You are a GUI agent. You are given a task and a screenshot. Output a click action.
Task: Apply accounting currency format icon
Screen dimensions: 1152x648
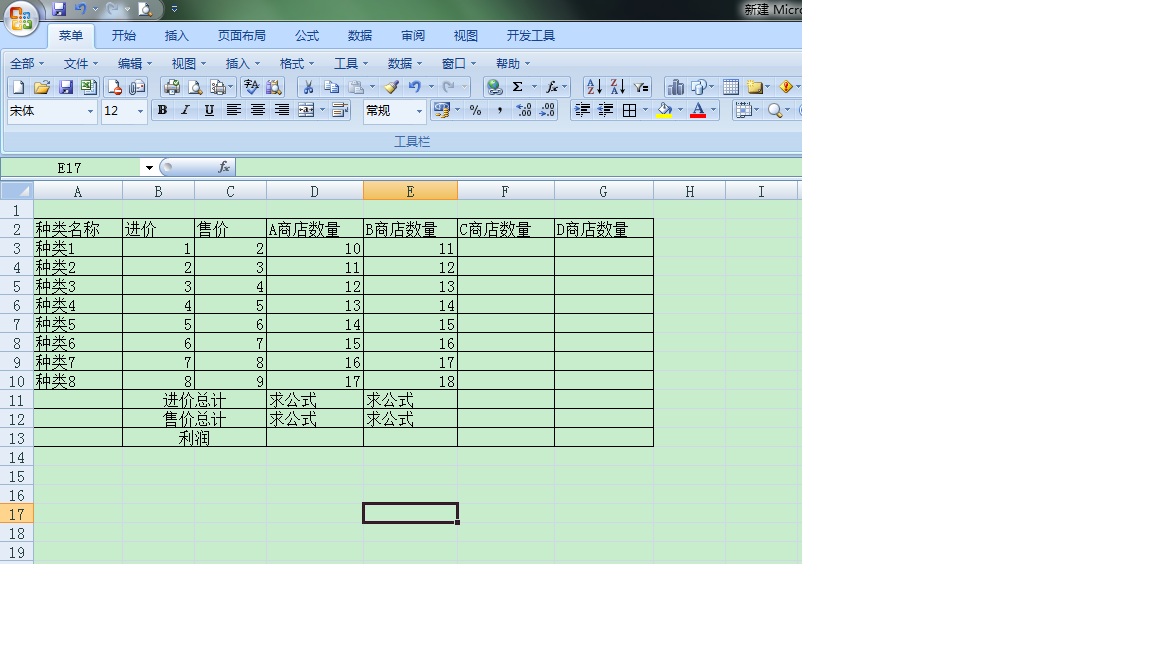tap(442, 110)
